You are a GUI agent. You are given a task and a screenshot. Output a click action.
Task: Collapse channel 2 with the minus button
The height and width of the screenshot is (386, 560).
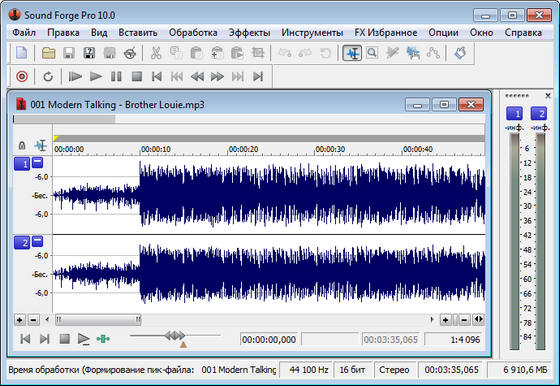tap(38, 241)
